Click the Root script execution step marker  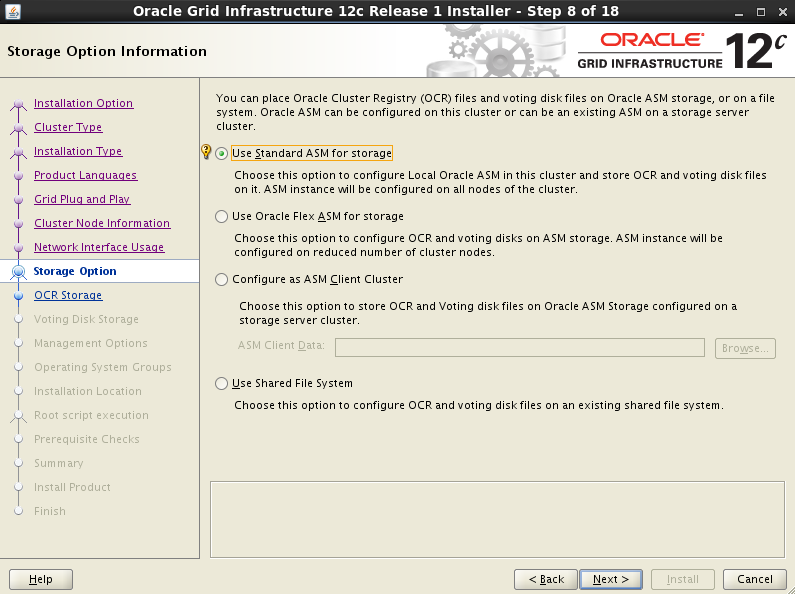tap(18, 416)
